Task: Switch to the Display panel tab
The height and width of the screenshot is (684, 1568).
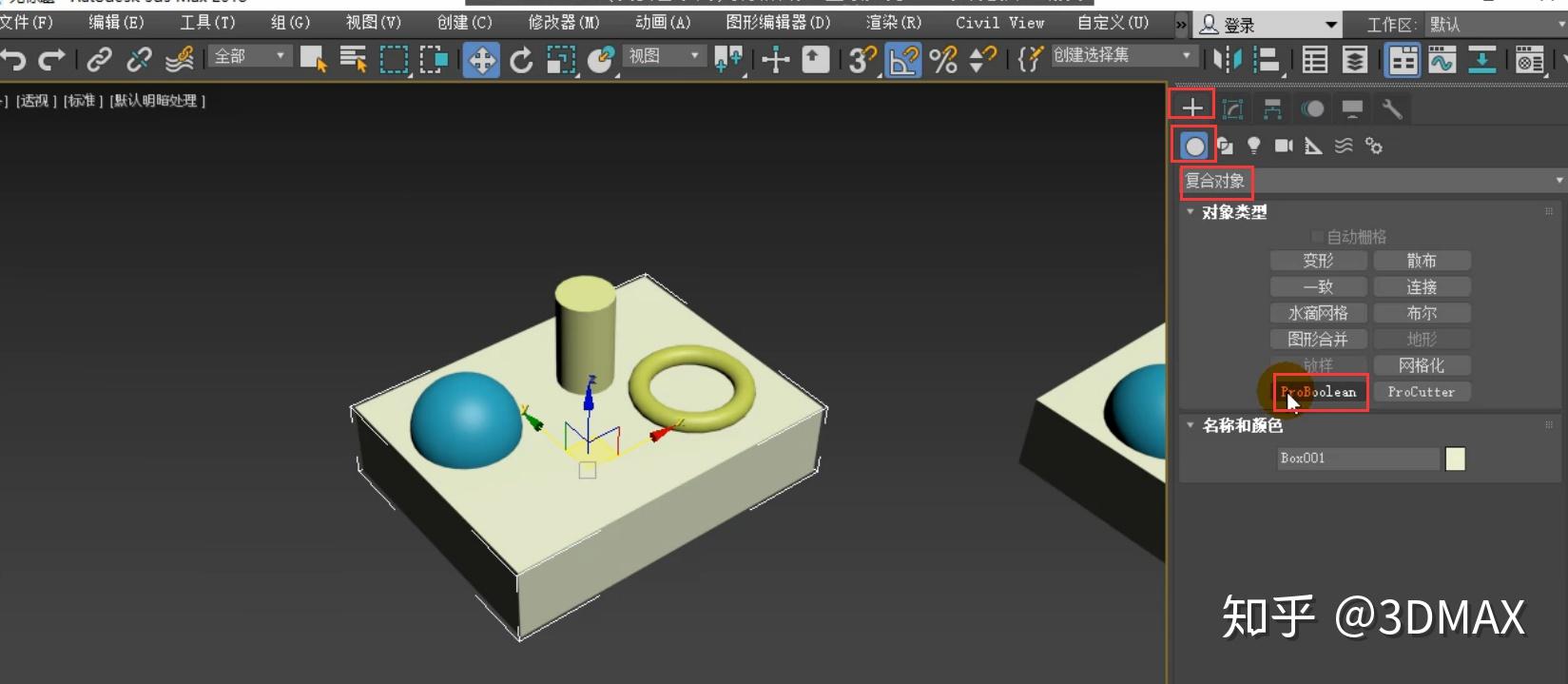Action: click(x=1352, y=109)
